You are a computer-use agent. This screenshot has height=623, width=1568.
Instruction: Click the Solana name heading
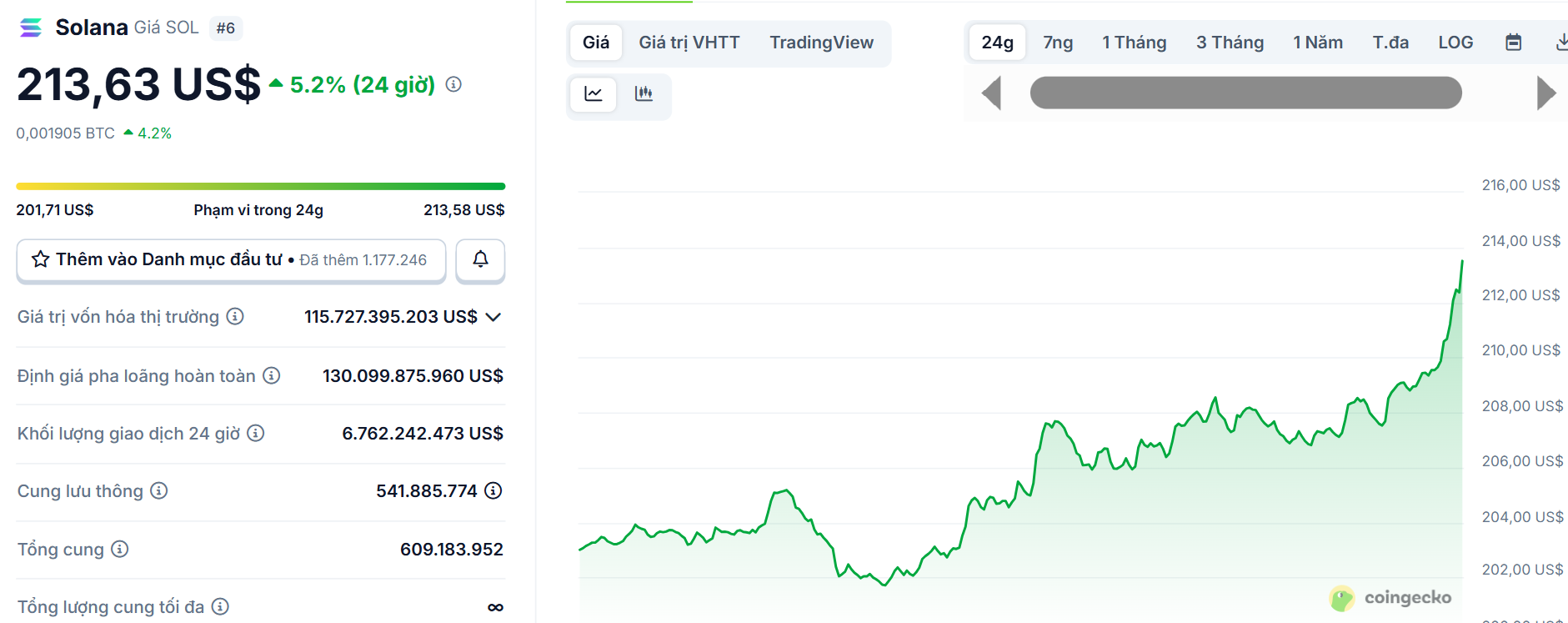pyautogui.click(x=91, y=28)
